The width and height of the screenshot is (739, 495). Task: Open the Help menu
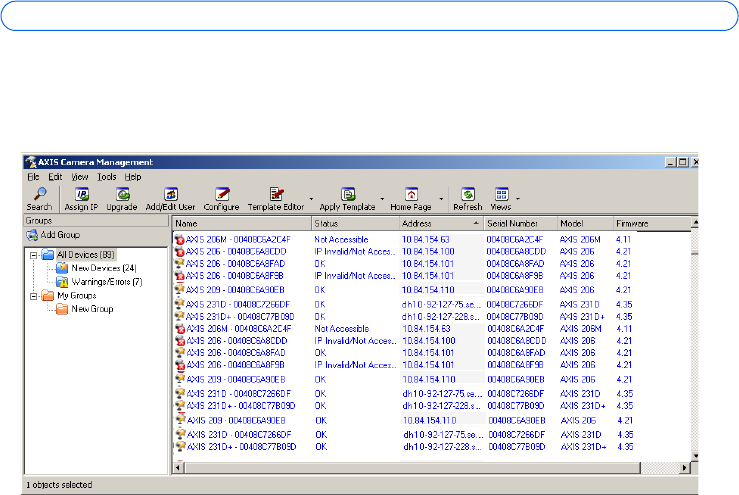click(x=133, y=177)
